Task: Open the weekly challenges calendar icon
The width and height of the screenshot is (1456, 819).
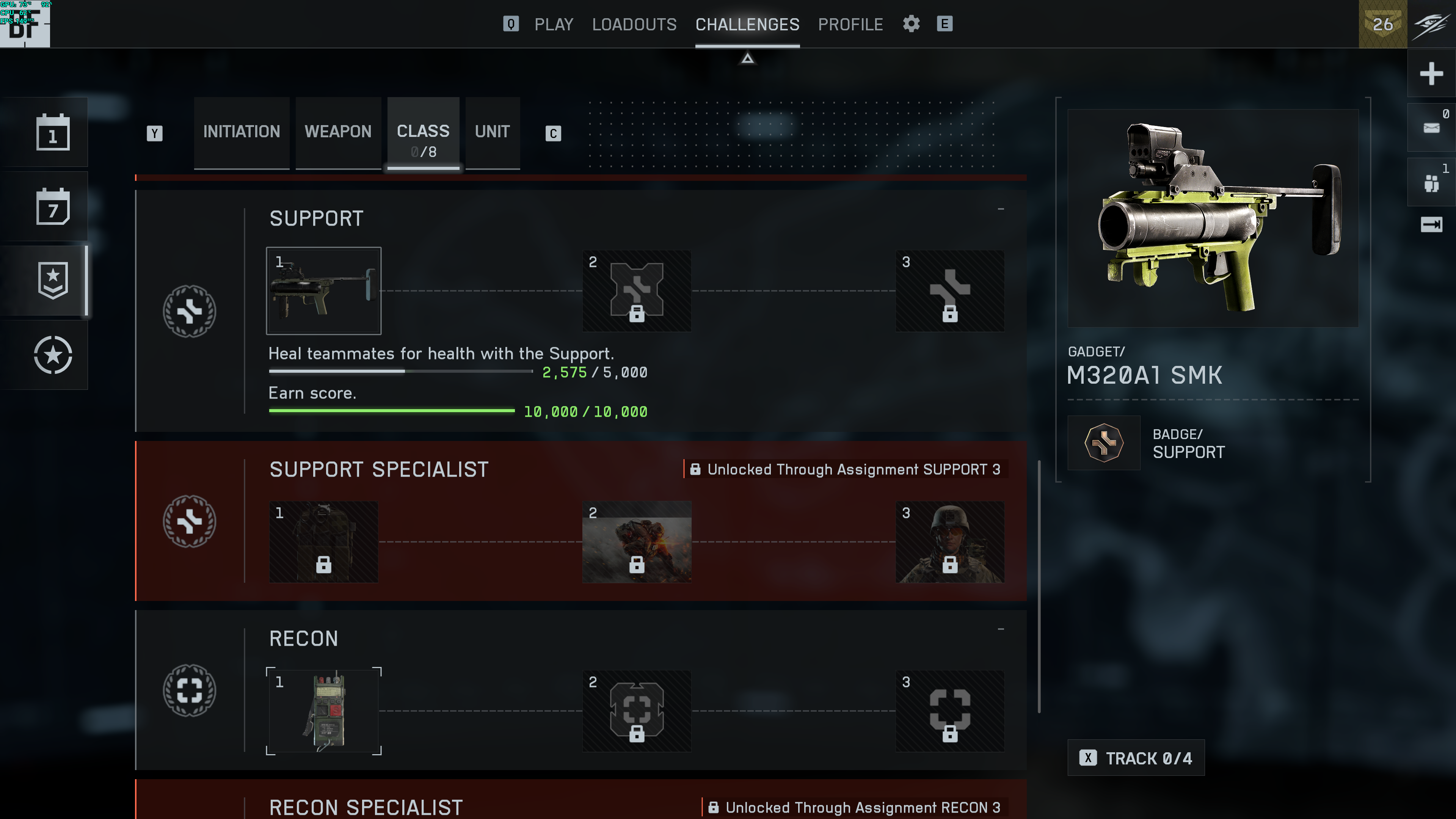Action: click(x=53, y=207)
